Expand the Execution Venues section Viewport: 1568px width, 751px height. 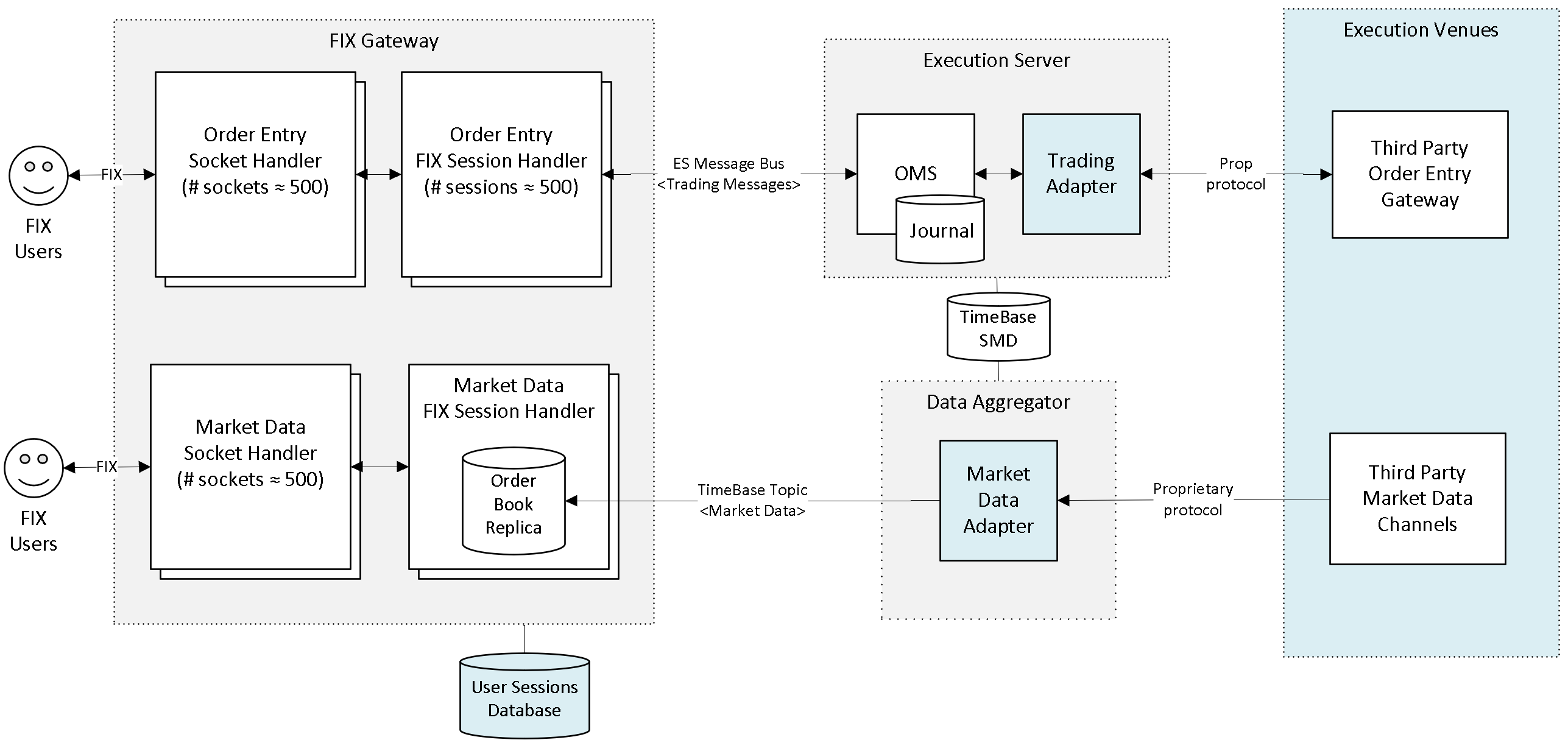(x=1400, y=30)
